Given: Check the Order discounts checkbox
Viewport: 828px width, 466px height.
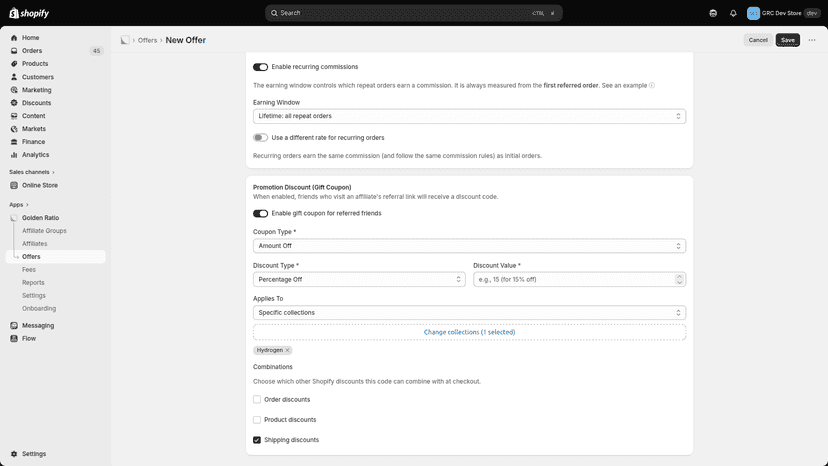Looking at the screenshot, I should tap(257, 399).
